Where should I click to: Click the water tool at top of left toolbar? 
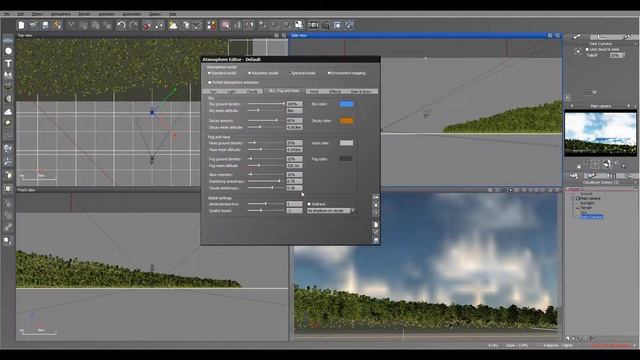click(x=8, y=40)
